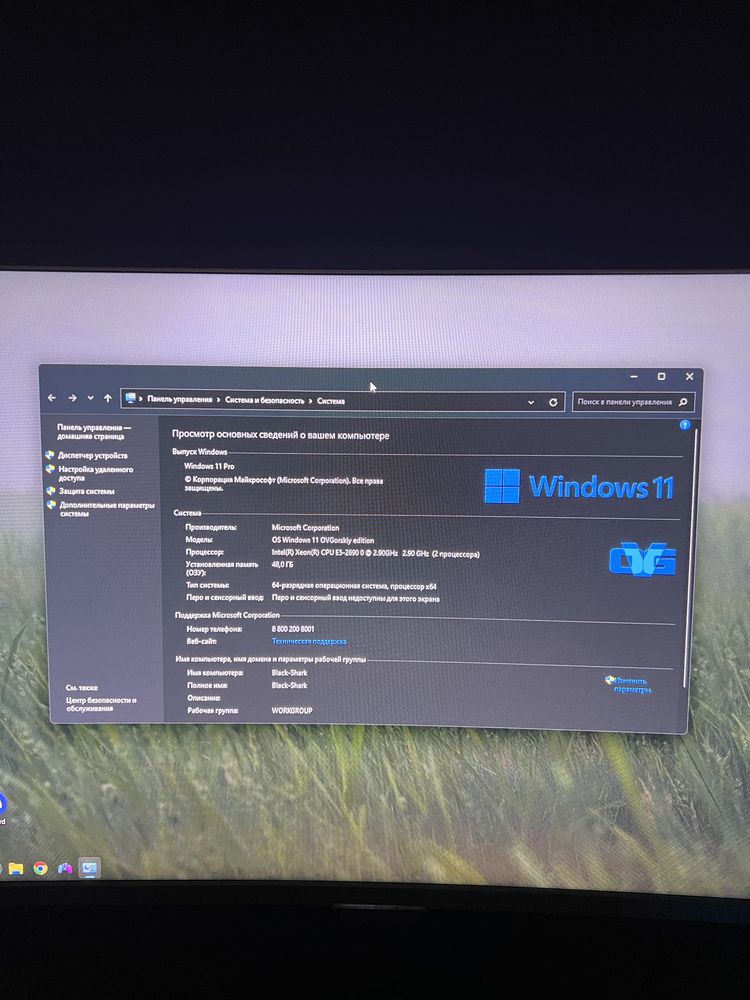Select the 48,0 ГБ memory value

(283, 565)
